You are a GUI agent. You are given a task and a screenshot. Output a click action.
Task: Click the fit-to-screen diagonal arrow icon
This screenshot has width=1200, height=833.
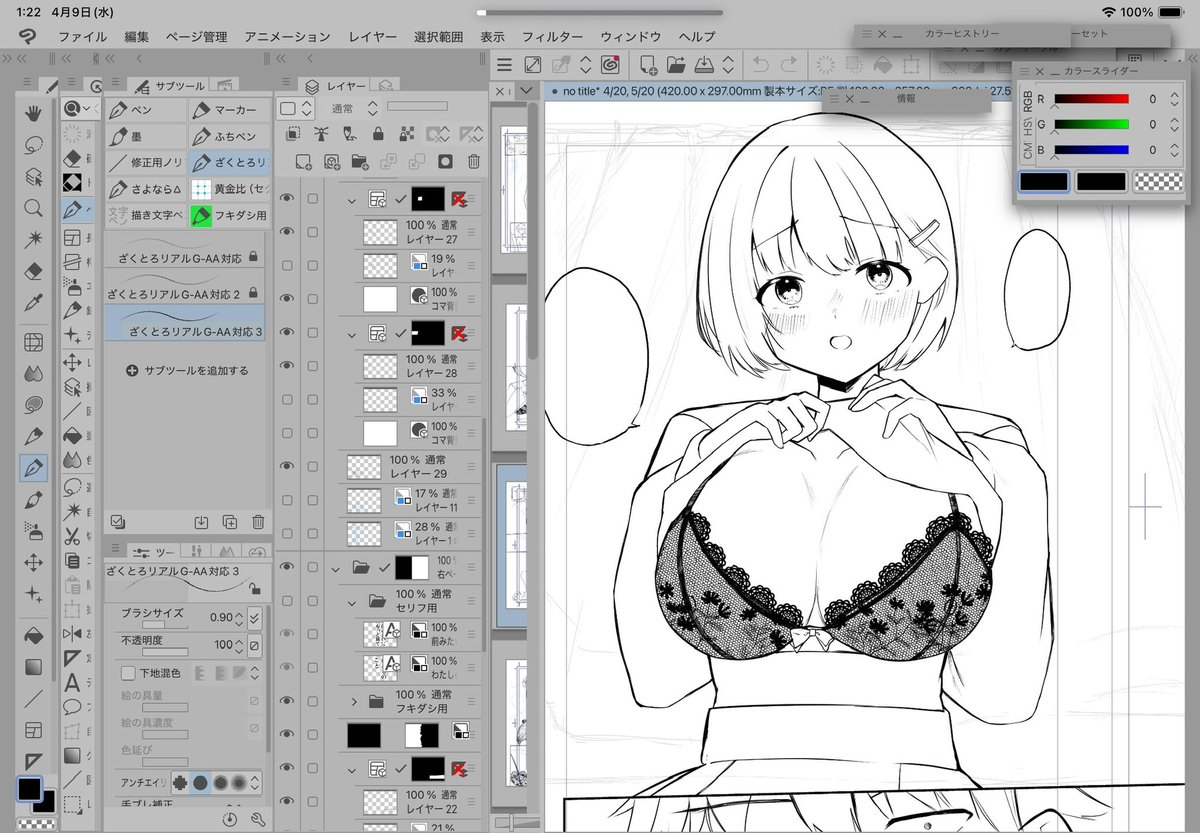[533, 65]
